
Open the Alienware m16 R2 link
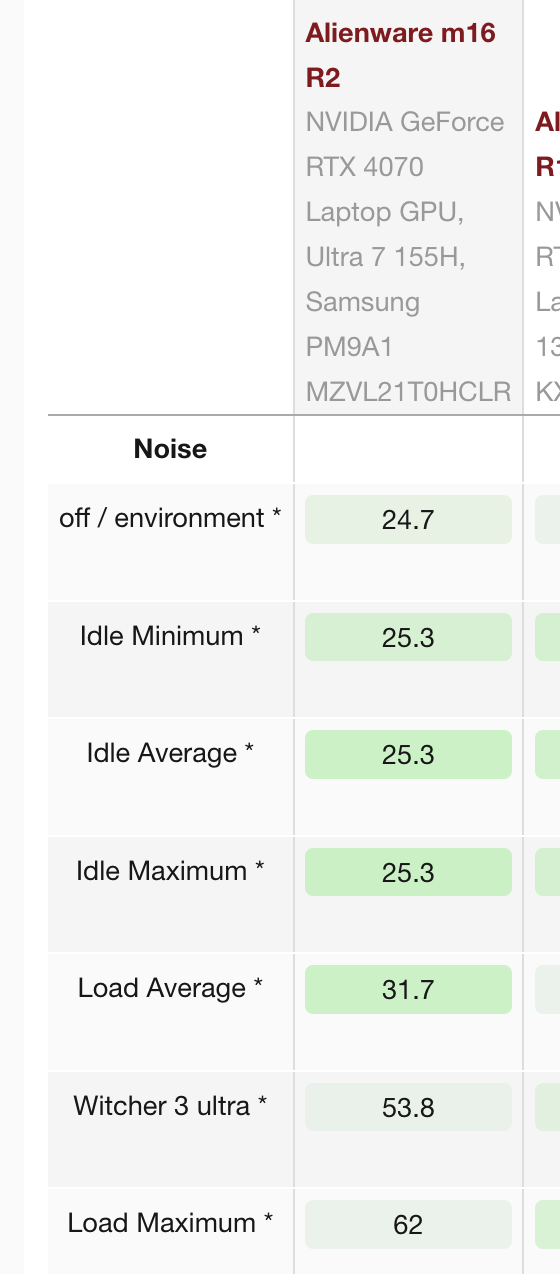400,55
